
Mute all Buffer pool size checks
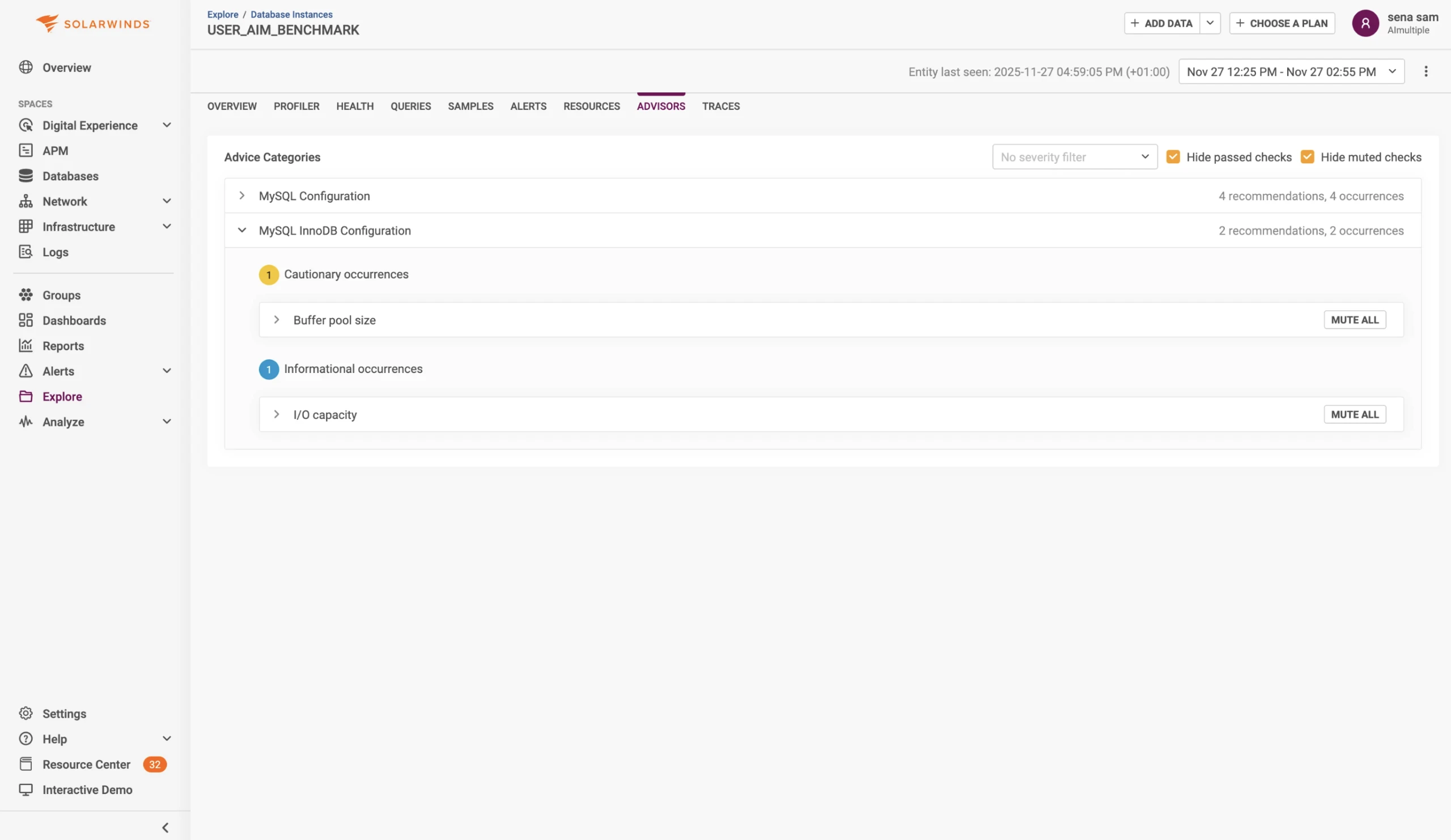[1354, 320]
